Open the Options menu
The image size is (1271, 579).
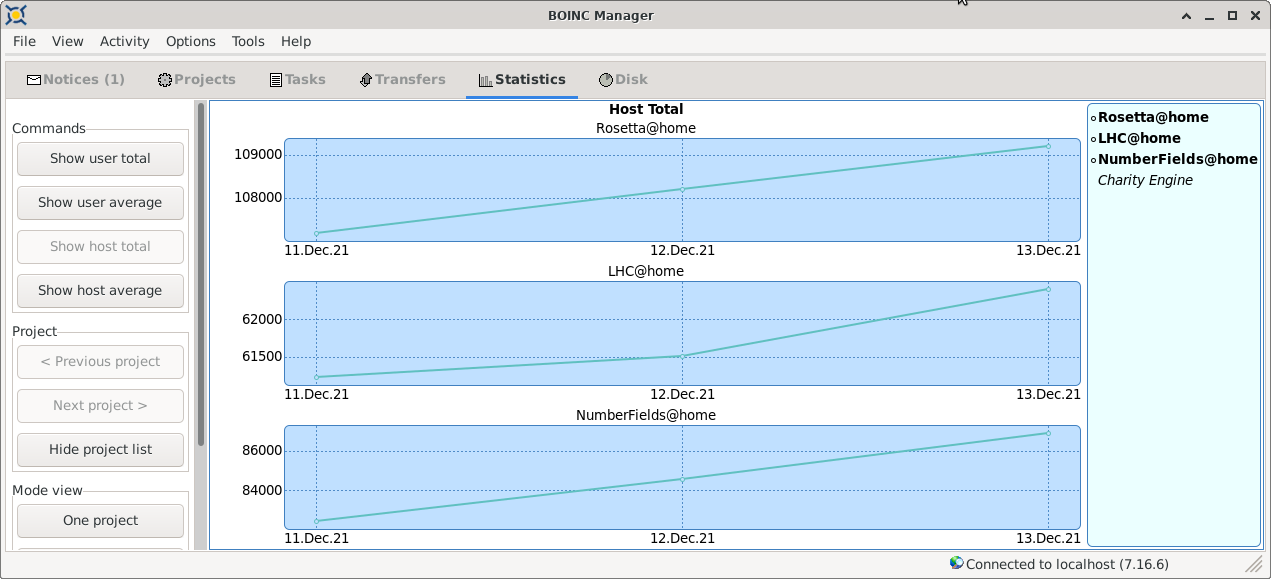click(x=191, y=41)
